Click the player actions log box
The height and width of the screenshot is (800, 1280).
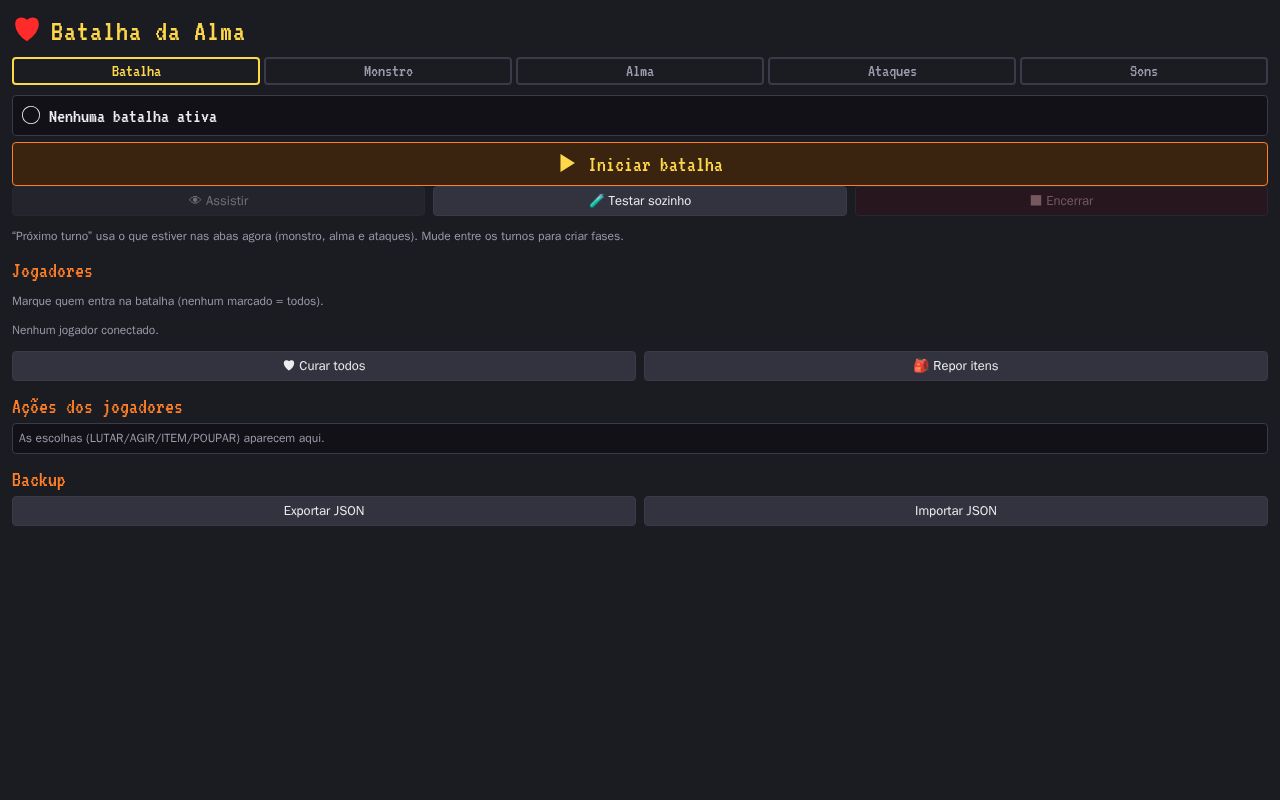tap(640, 438)
